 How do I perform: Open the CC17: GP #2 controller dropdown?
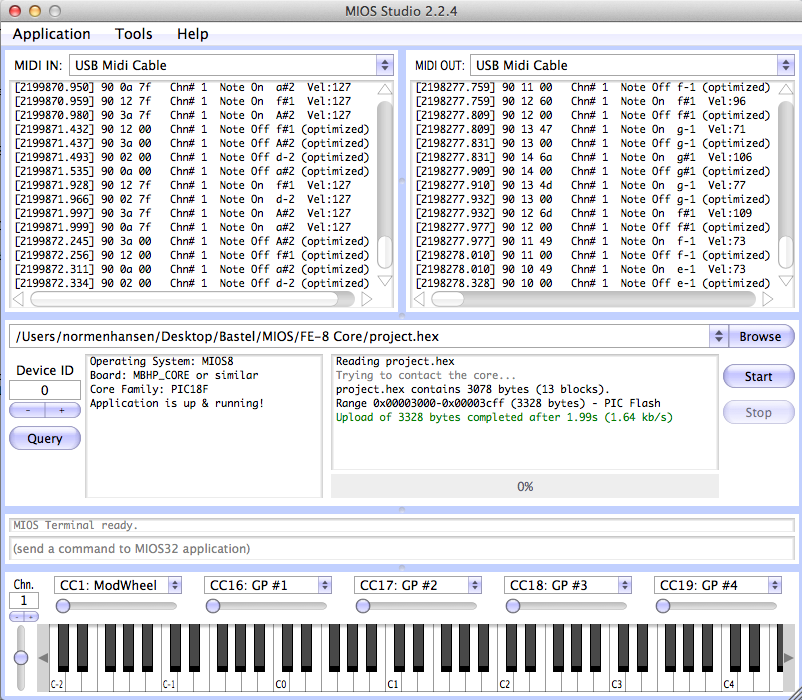click(418, 585)
